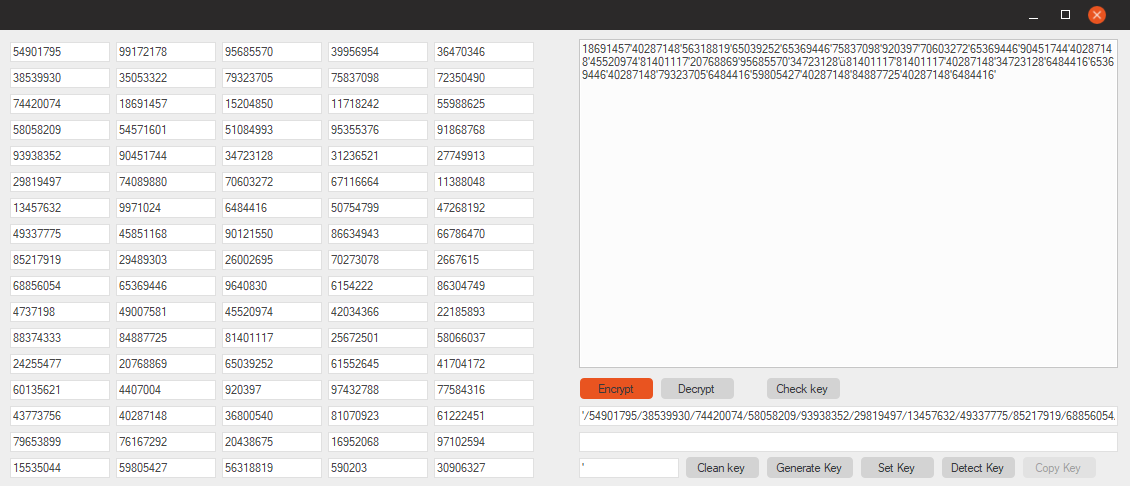Click the Check key button
Viewport: 1130px width, 486px height.
[803, 389]
